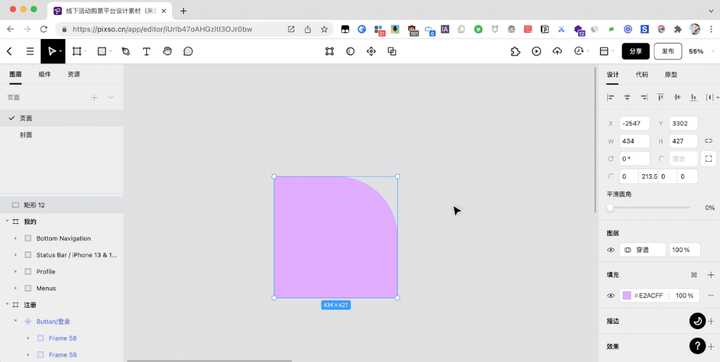This screenshot has height=362, width=720.
Task: Click the boolean operations icon in center toolbar
Action: pyautogui.click(x=392, y=51)
